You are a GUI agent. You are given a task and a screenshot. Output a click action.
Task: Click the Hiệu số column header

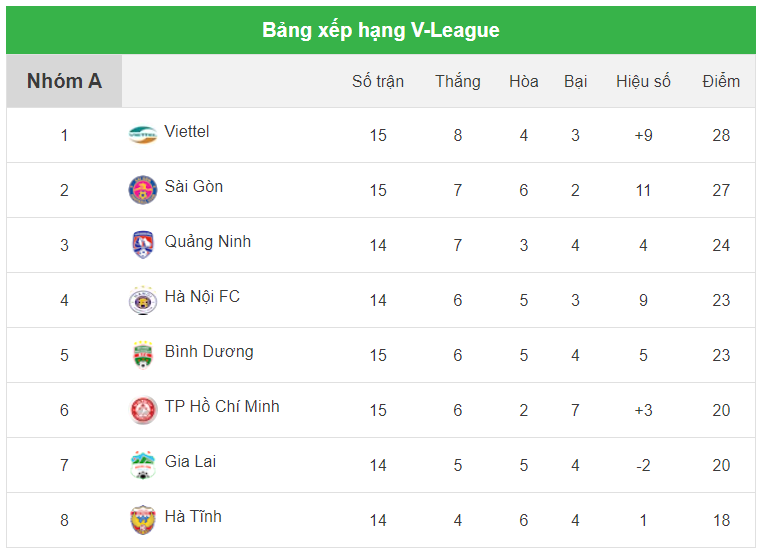[x=643, y=81]
